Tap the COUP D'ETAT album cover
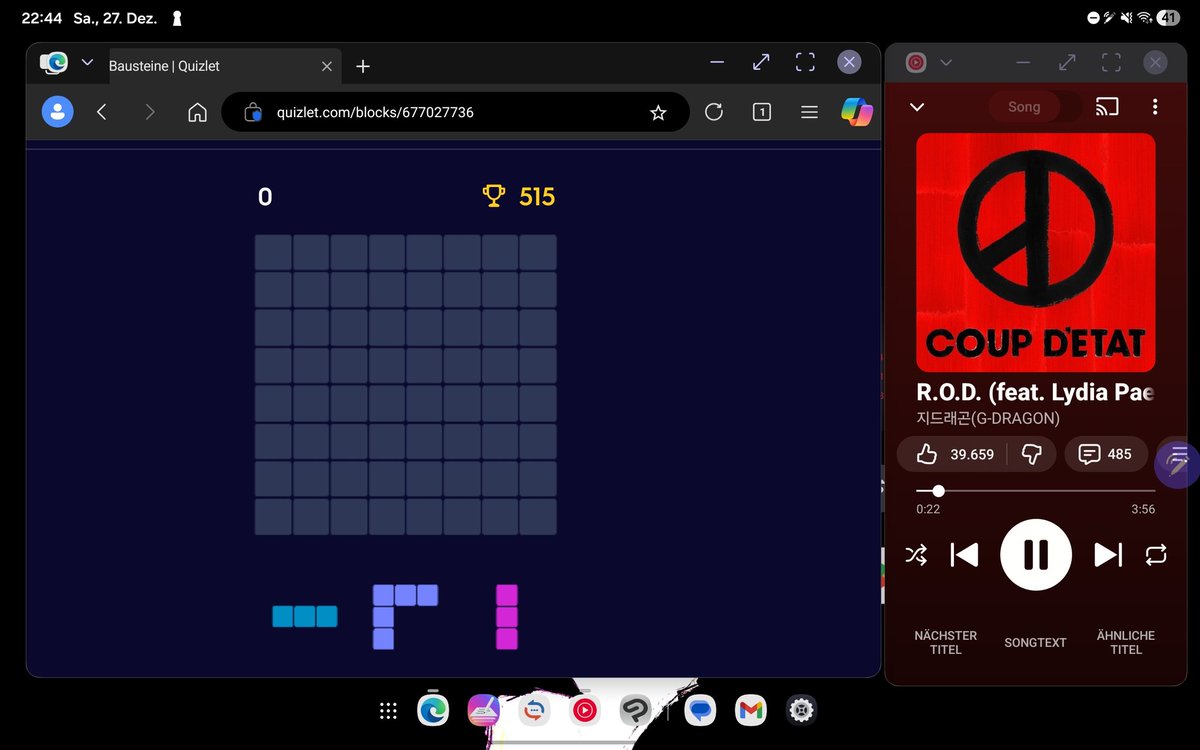The image size is (1200, 750). tap(1036, 252)
